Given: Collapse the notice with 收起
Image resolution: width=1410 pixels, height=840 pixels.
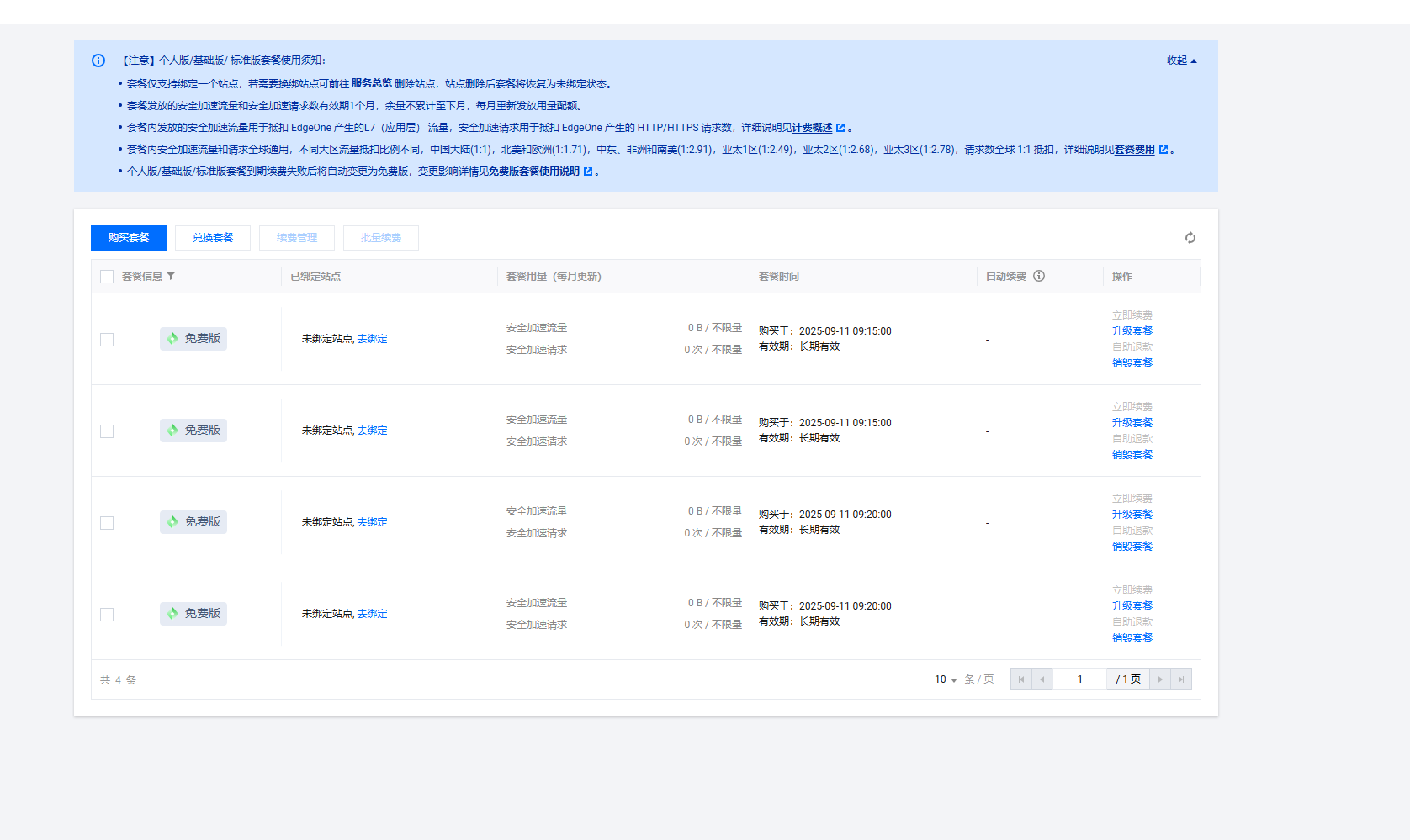Looking at the screenshot, I should 1181,61.
